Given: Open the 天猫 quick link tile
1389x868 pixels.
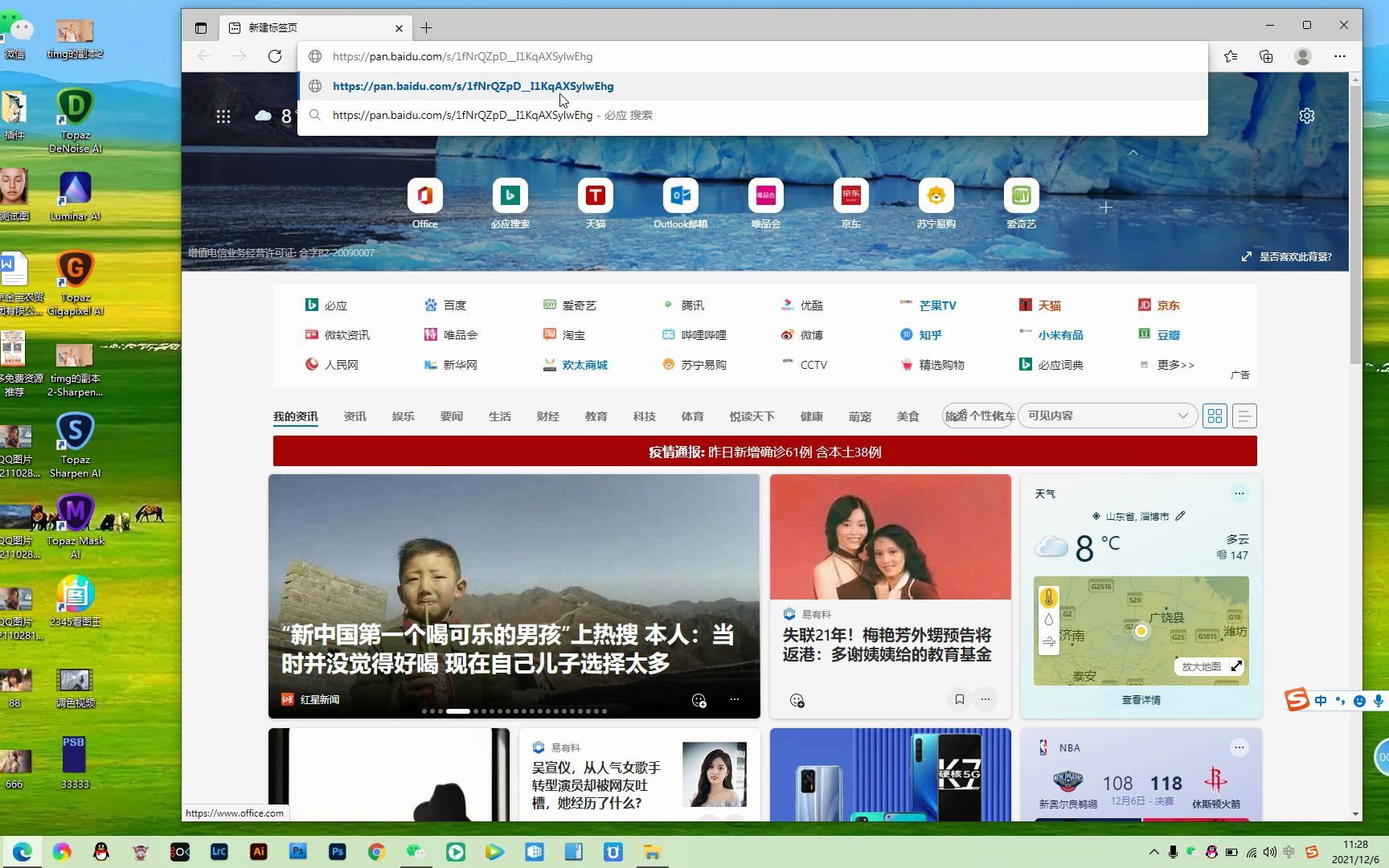Looking at the screenshot, I should point(596,204).
